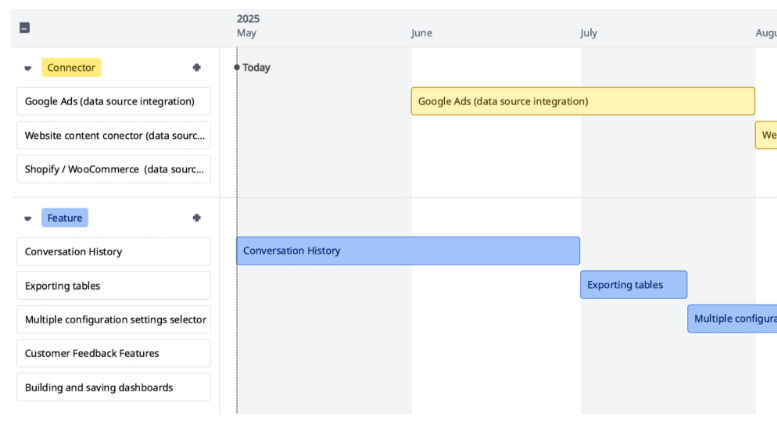This screenshot has height=429, width=777.
Task: Open Website content conector list item
Action: point(113,135)
